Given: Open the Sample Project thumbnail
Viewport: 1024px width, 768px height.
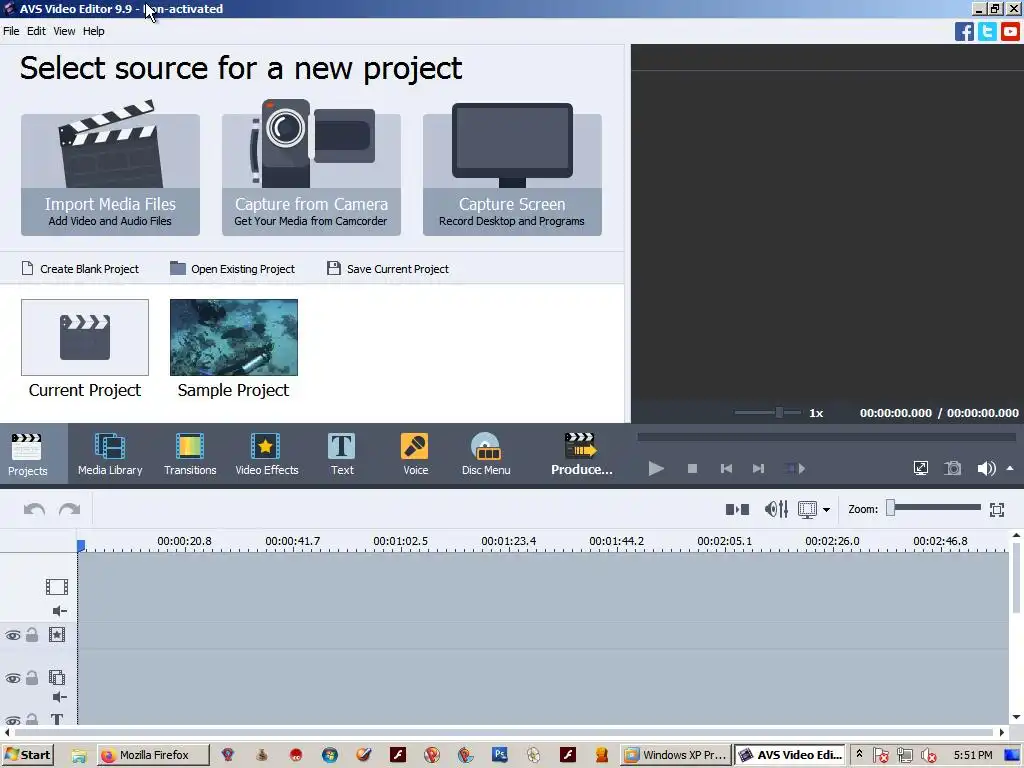Looking at the screenshot, I should tap(234, 338).
